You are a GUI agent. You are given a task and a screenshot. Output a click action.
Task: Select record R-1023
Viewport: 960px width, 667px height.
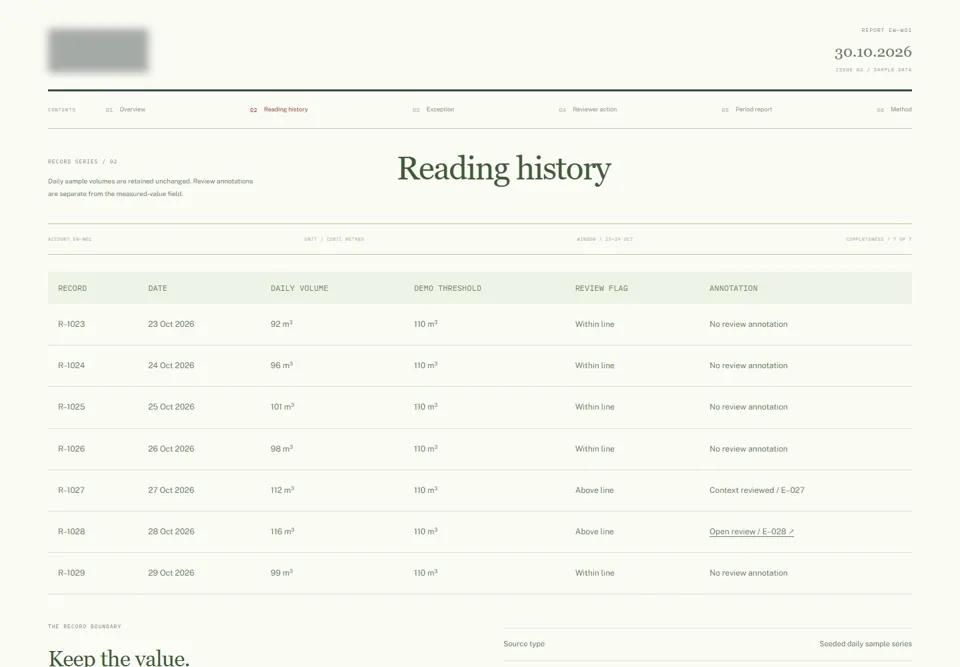pos(72,324)
